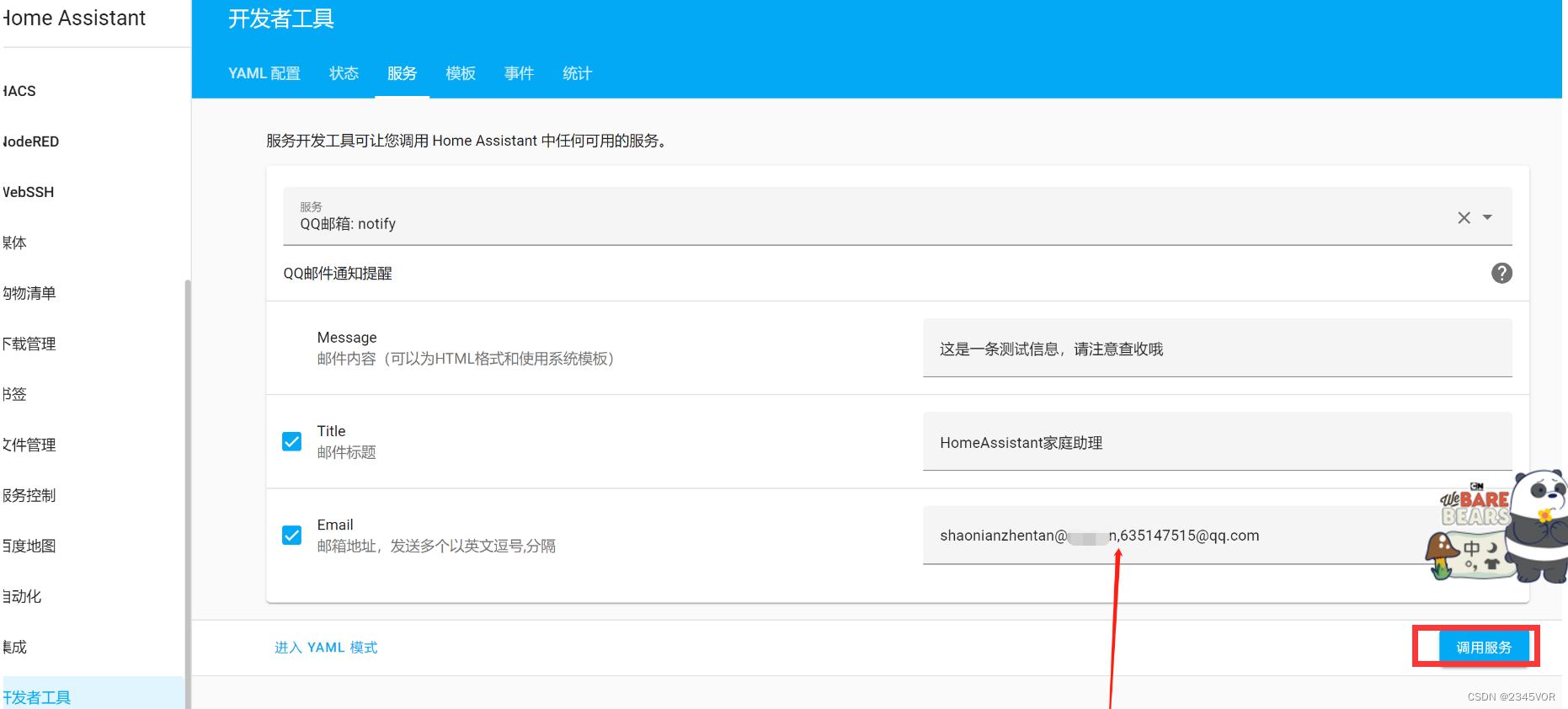
Task: Click the Home Assistant sidebar title
Action: pos(74,18)
